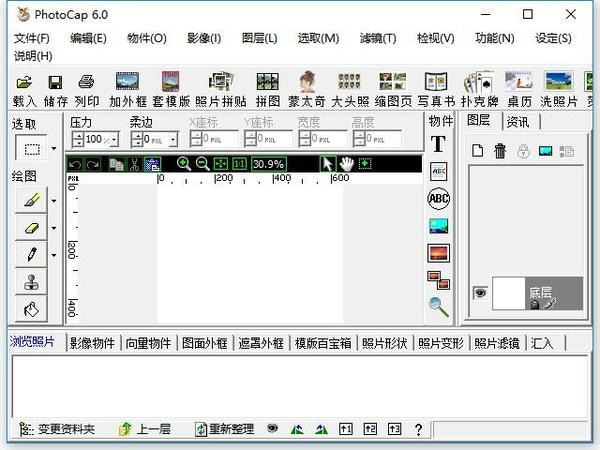
Task: Click the 压力 pressure stepper arrows
Action: point(78,139)
